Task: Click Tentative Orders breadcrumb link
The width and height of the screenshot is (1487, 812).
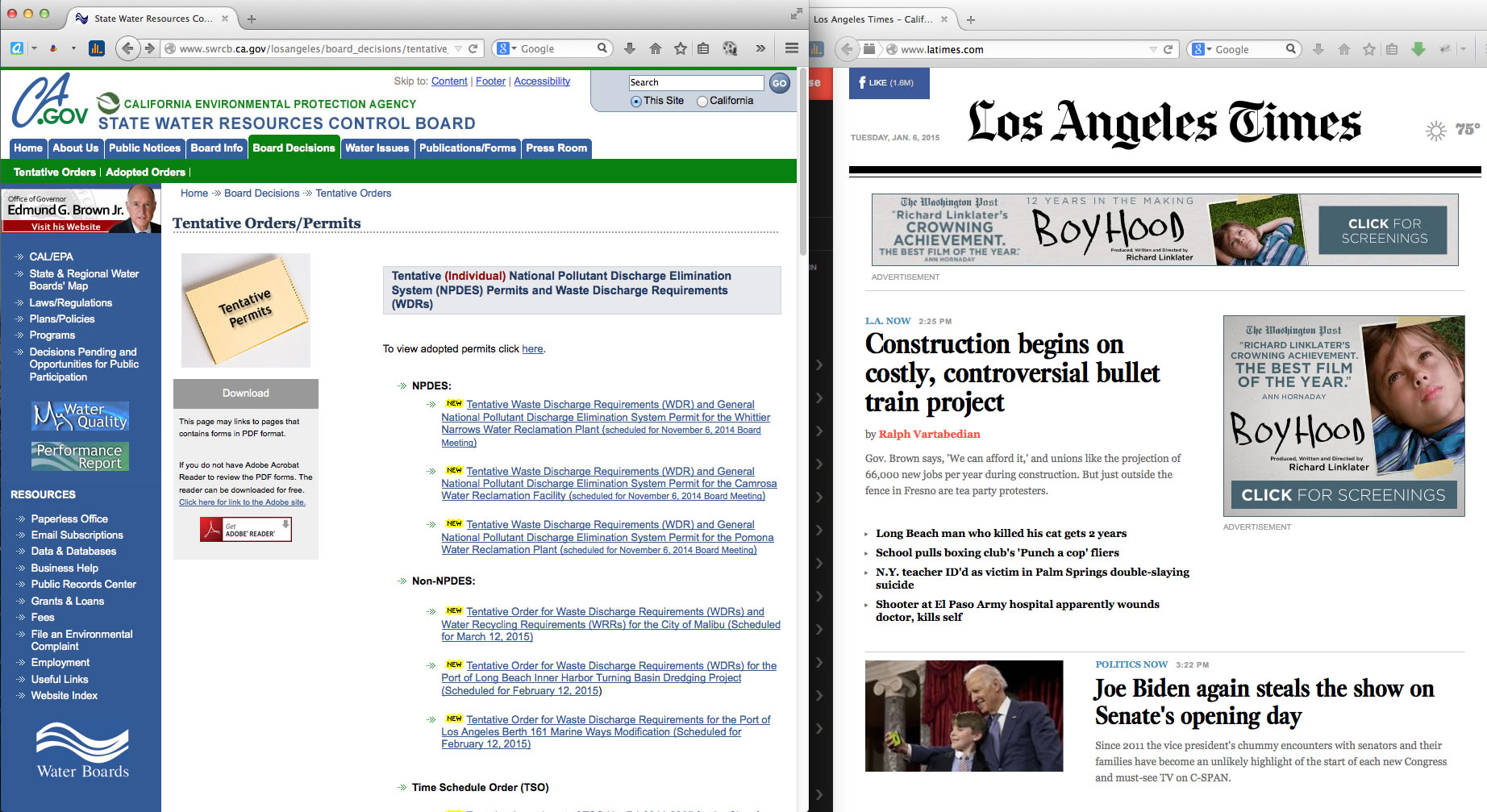Action: click(353, 194)
